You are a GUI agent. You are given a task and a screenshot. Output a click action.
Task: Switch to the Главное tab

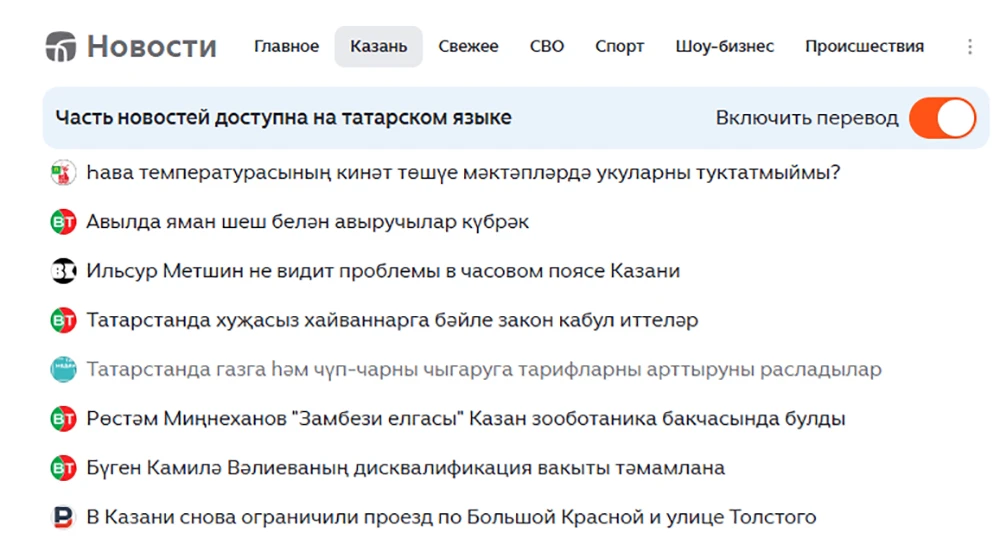(286, 47)
